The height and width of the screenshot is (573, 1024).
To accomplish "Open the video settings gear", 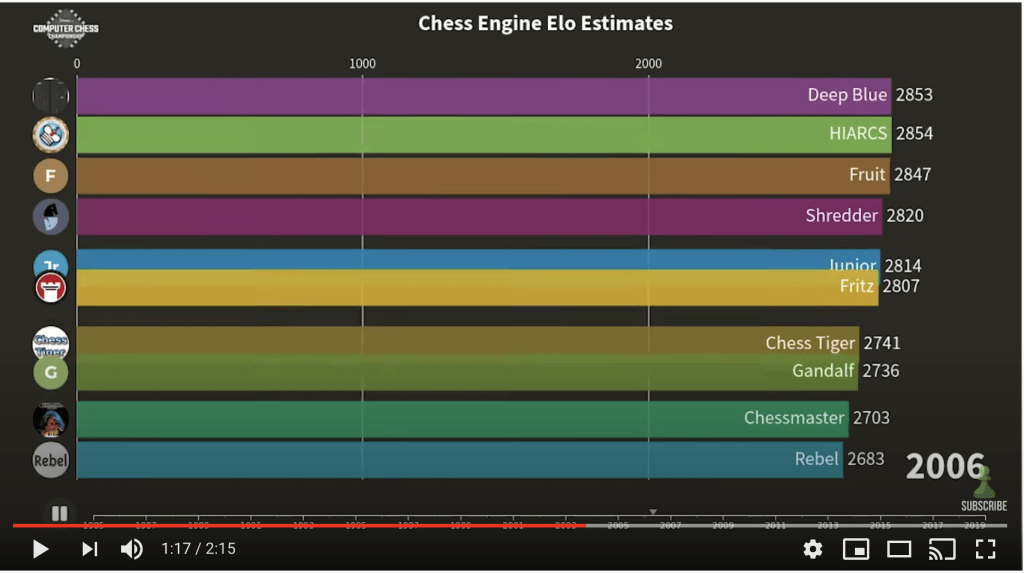I will point(813,548).
